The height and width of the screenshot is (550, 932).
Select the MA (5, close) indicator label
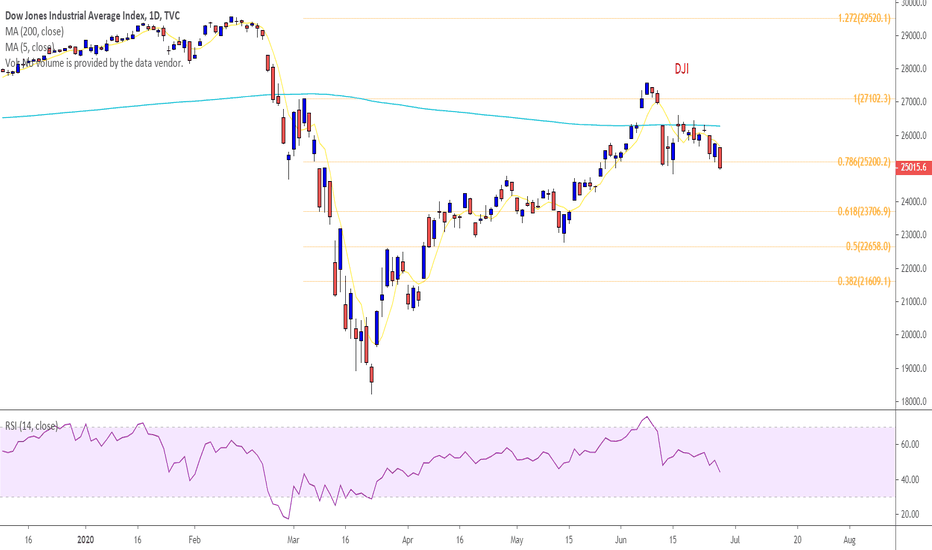coord(30,47)
